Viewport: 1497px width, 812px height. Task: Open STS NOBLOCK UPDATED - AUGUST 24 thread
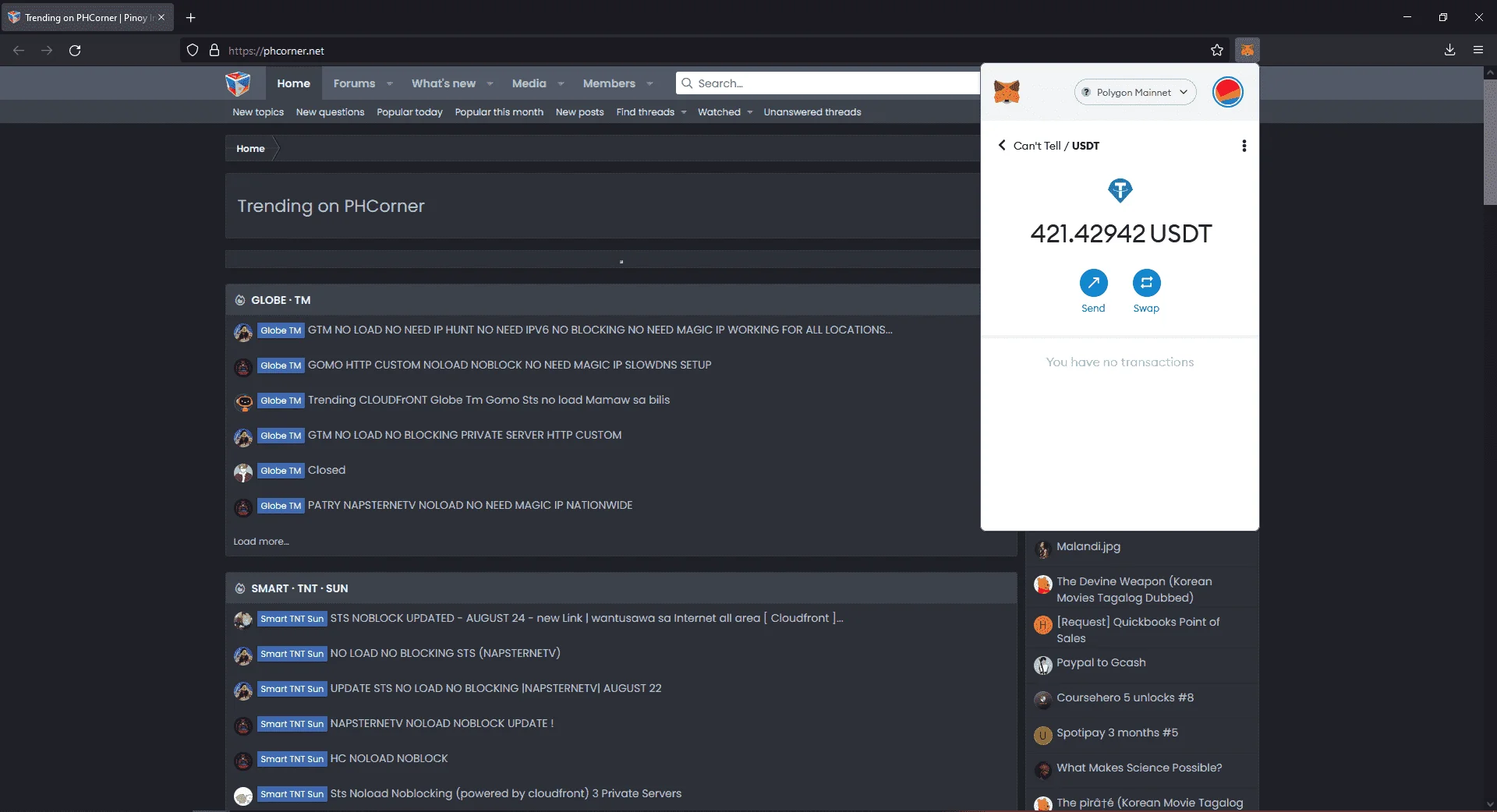[x=587, y=618]
